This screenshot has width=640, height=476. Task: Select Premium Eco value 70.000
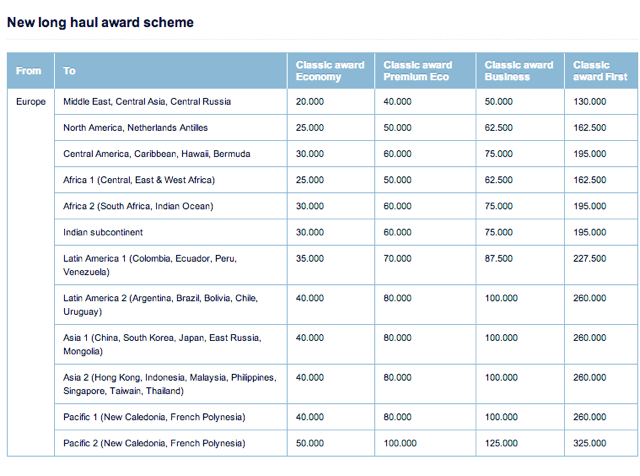coord(398,258)
